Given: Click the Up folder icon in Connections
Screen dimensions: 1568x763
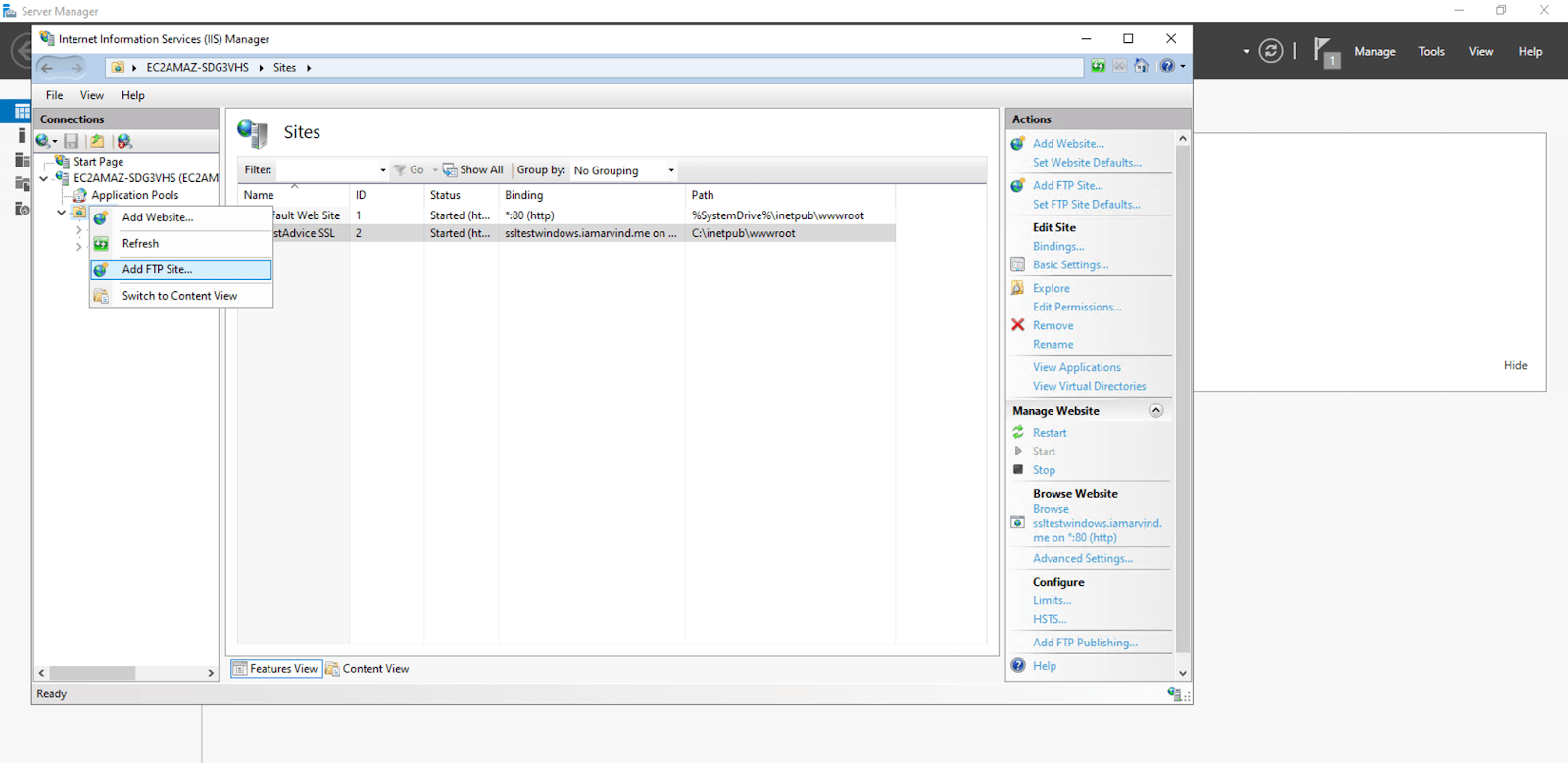Looking at the screenshot, I should pos(97,141).
